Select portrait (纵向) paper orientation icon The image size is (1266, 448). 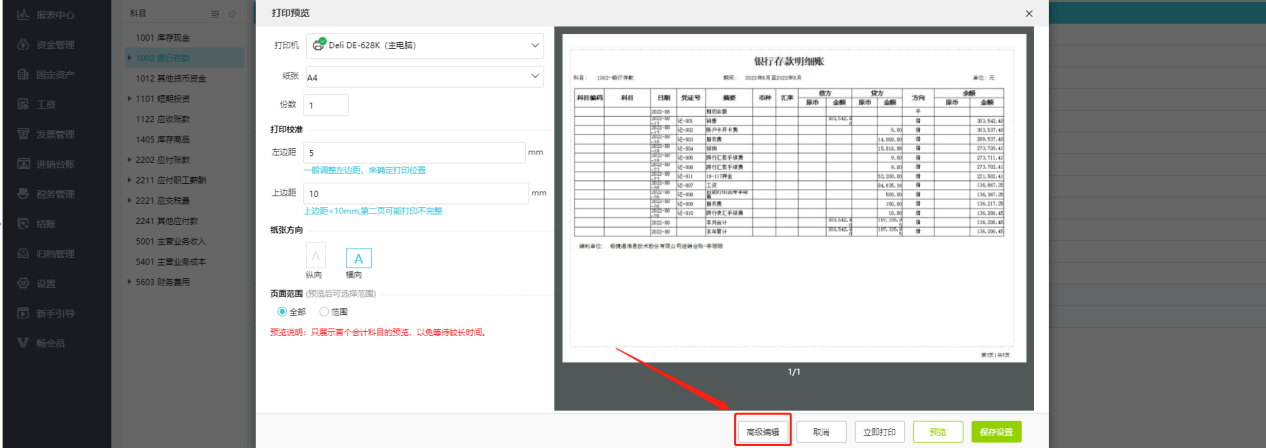click(x=314, y=256)
